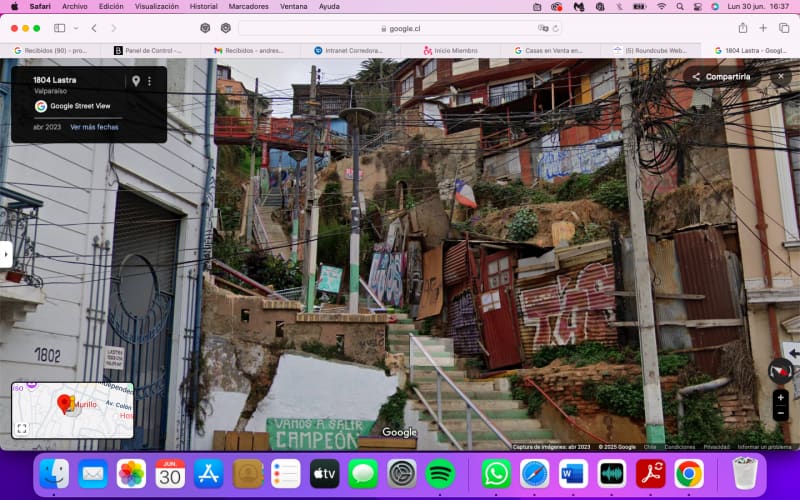
Task: Click the location pin icon in info card
Action: pyautogui.click(x=136, y=81)
